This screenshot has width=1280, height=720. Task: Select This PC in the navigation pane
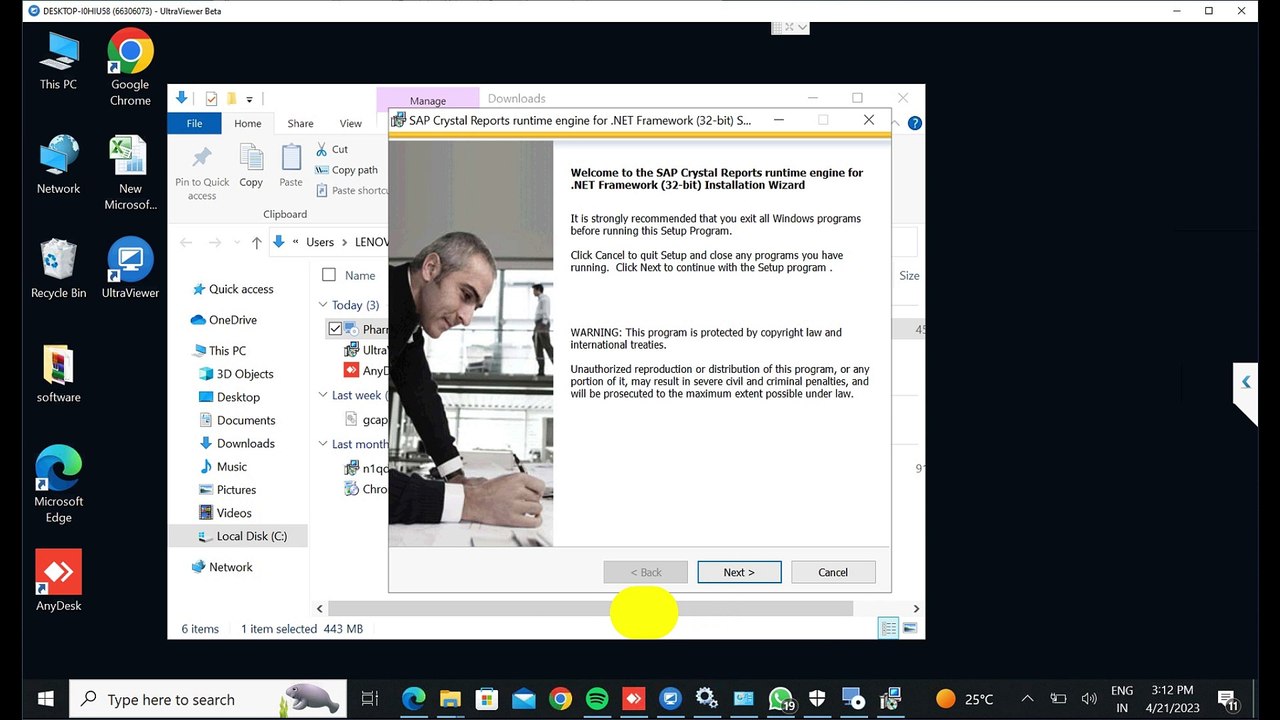(218, 351)
